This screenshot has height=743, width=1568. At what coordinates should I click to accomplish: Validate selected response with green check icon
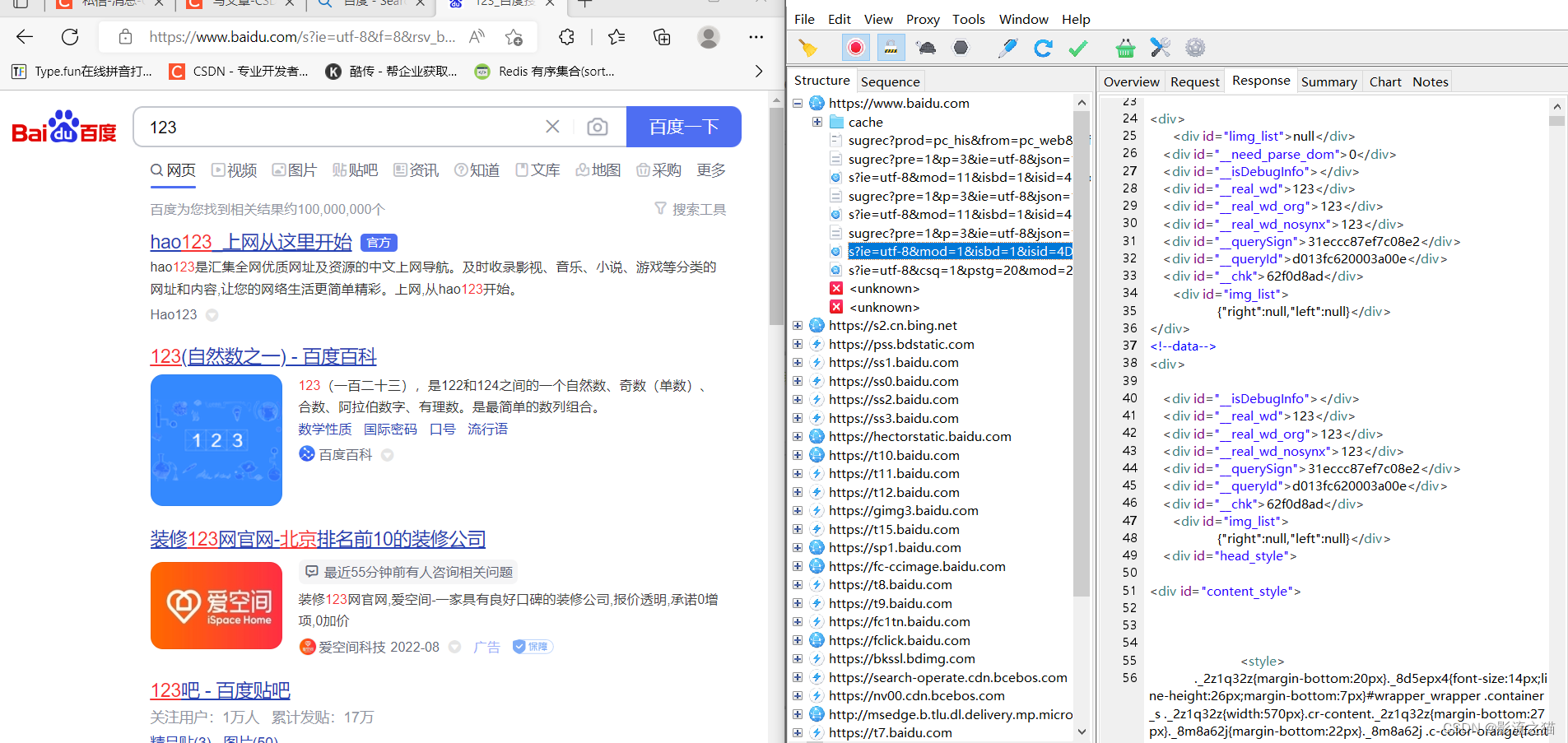[1077, 49]
